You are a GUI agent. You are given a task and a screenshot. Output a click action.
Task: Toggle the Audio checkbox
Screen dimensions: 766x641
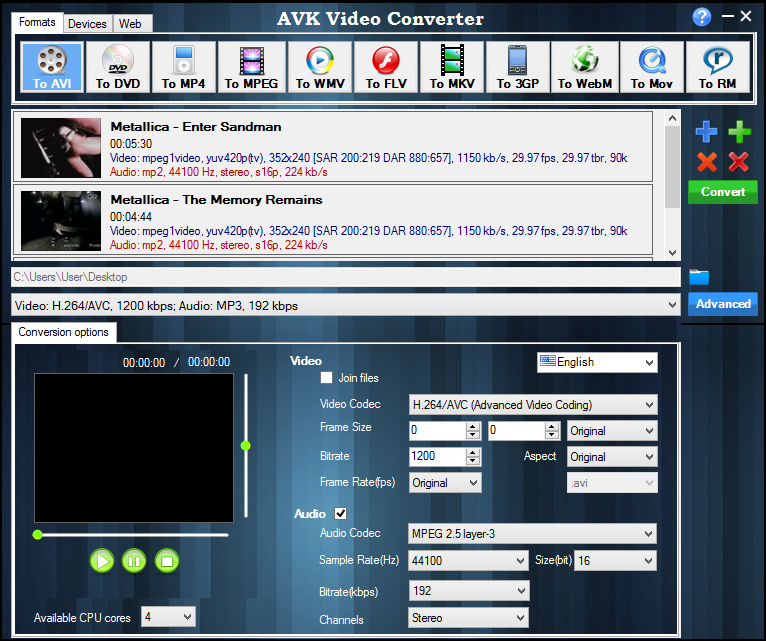340,513
